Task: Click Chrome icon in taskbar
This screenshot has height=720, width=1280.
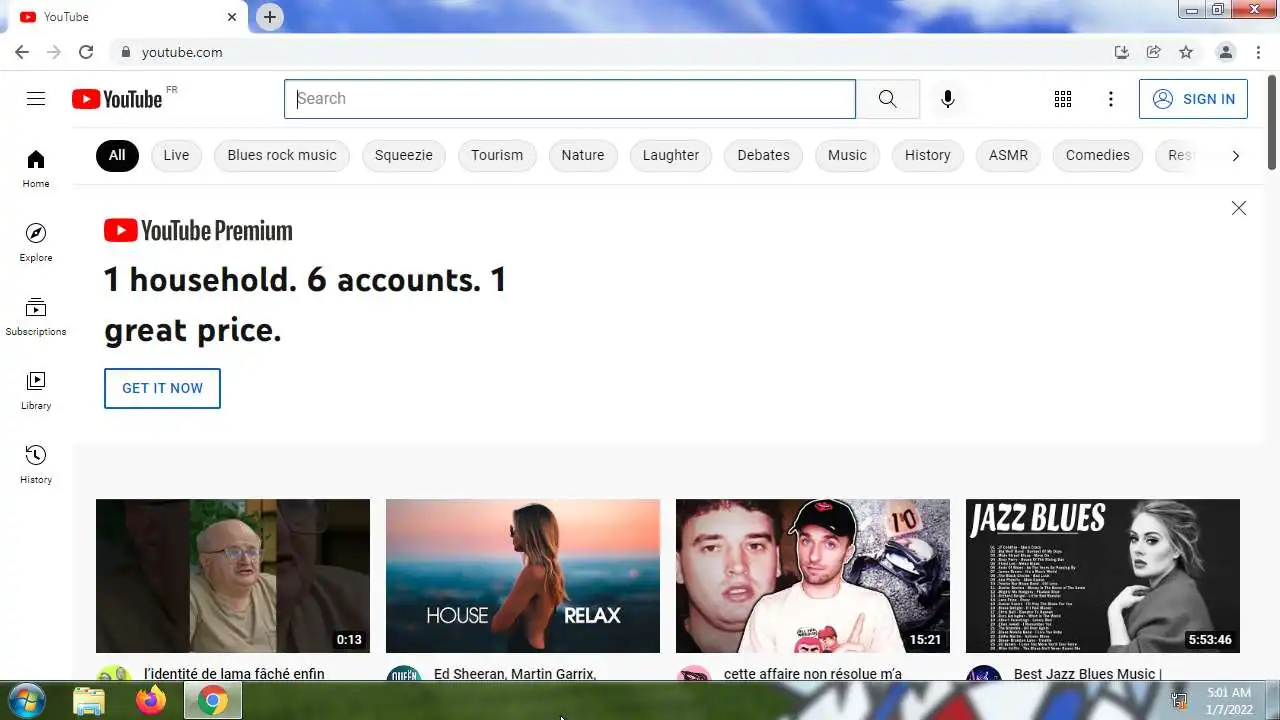Action: [212, 701]
